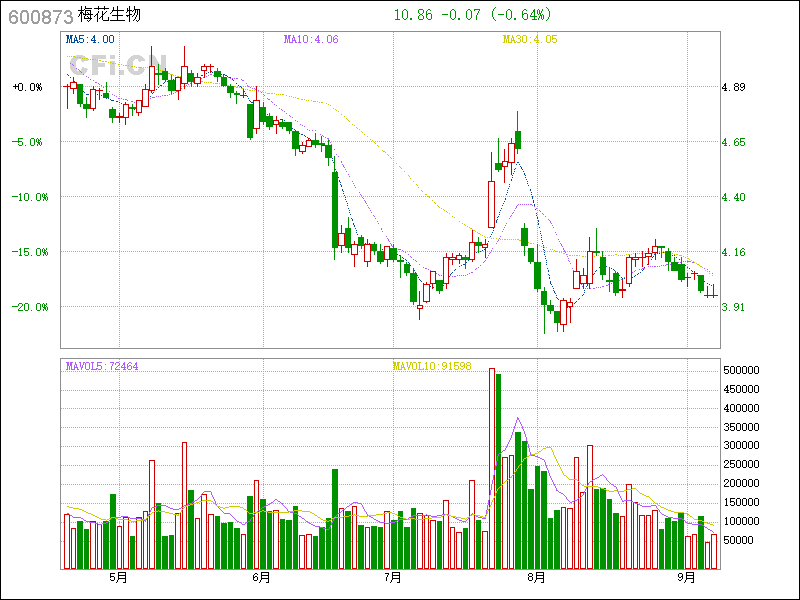Select the 3.91 price axis label
Screen dimensions: 800x600
click(x=735, y=307)
